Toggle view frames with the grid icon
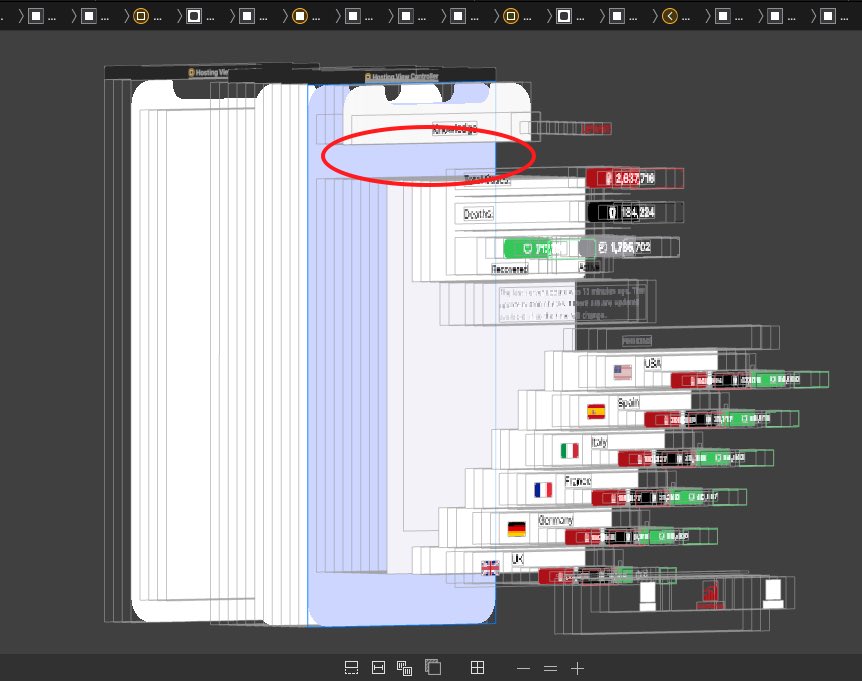The height and width of the screenshot is (681, 862). tap(479, 667)
